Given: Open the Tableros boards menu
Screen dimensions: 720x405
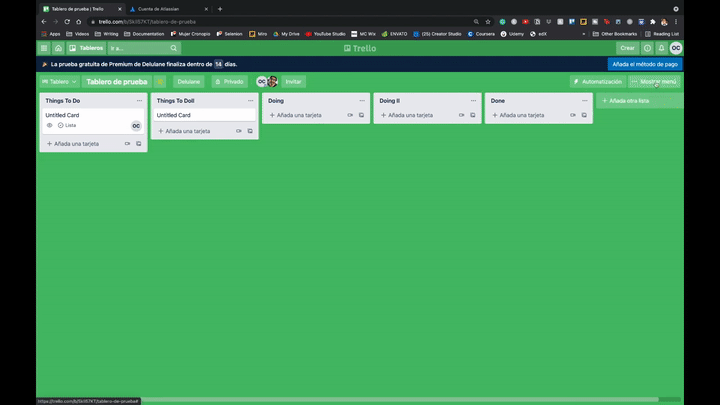Looking at the screenshot, I should [86, 48].
